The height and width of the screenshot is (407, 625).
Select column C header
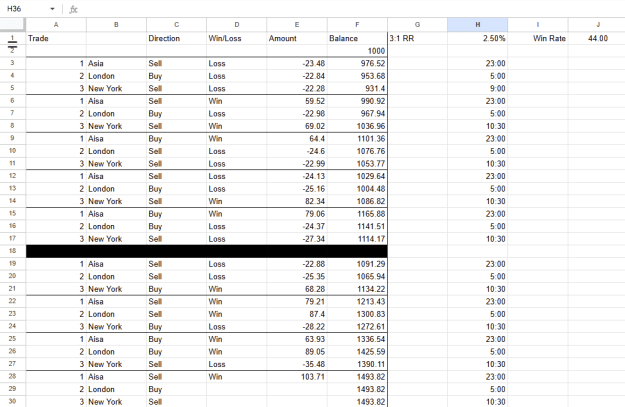click(177, 25)
